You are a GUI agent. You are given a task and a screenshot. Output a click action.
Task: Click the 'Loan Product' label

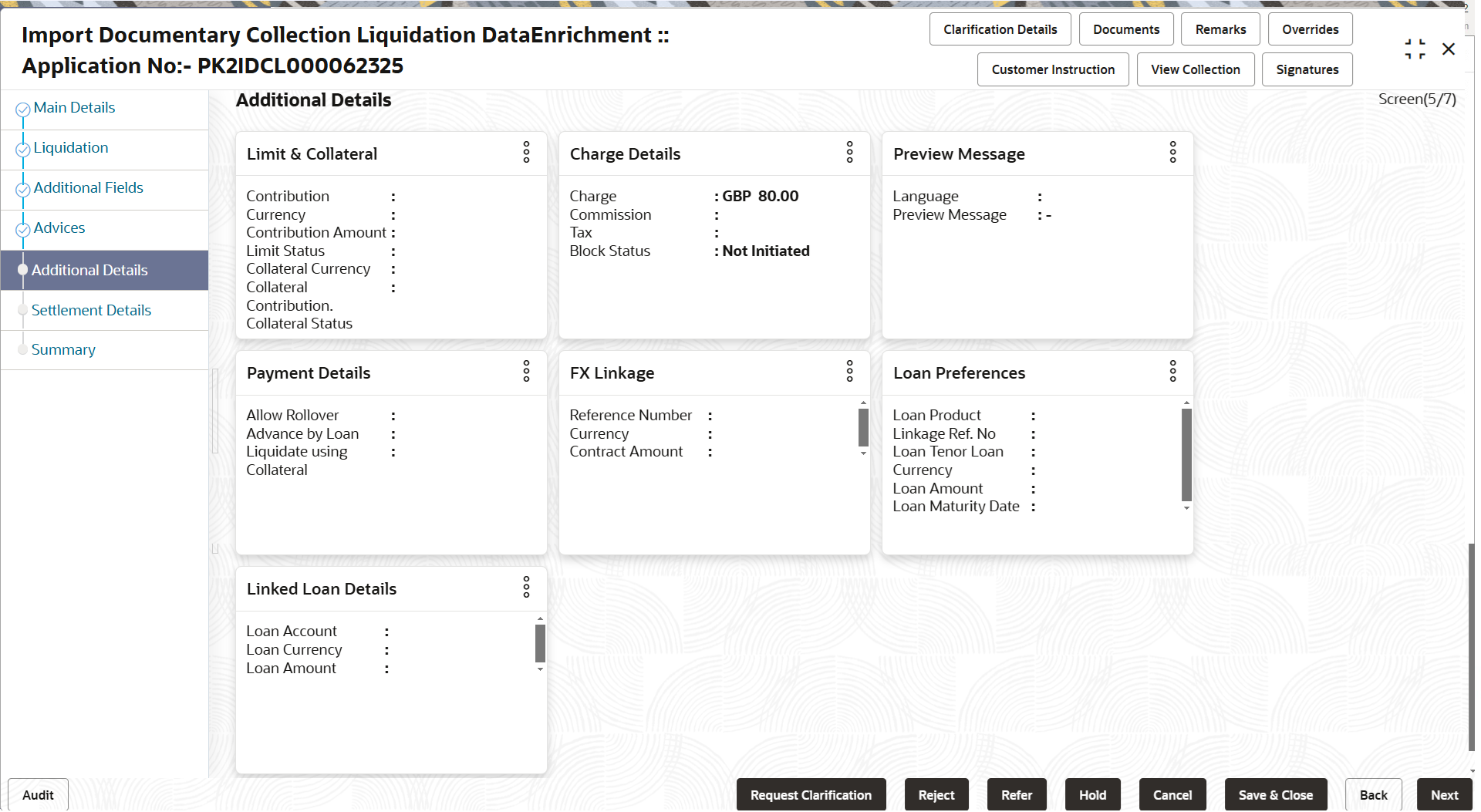pos(936,416)
